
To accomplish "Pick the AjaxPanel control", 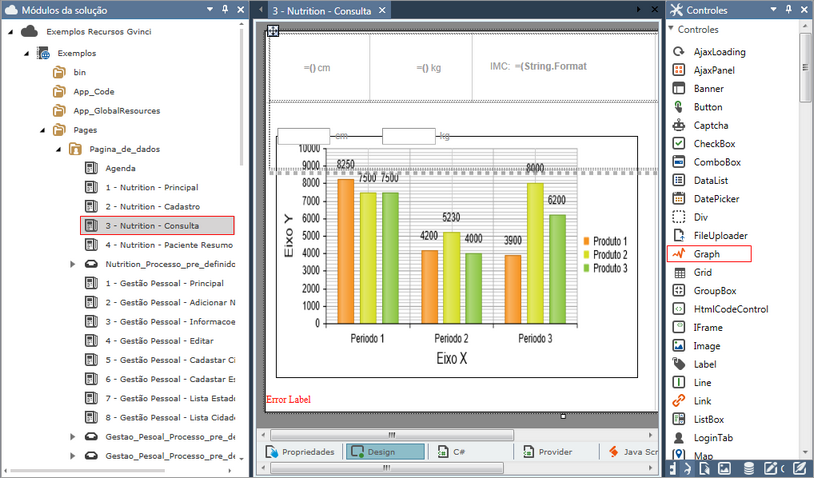I will (704, 70).
